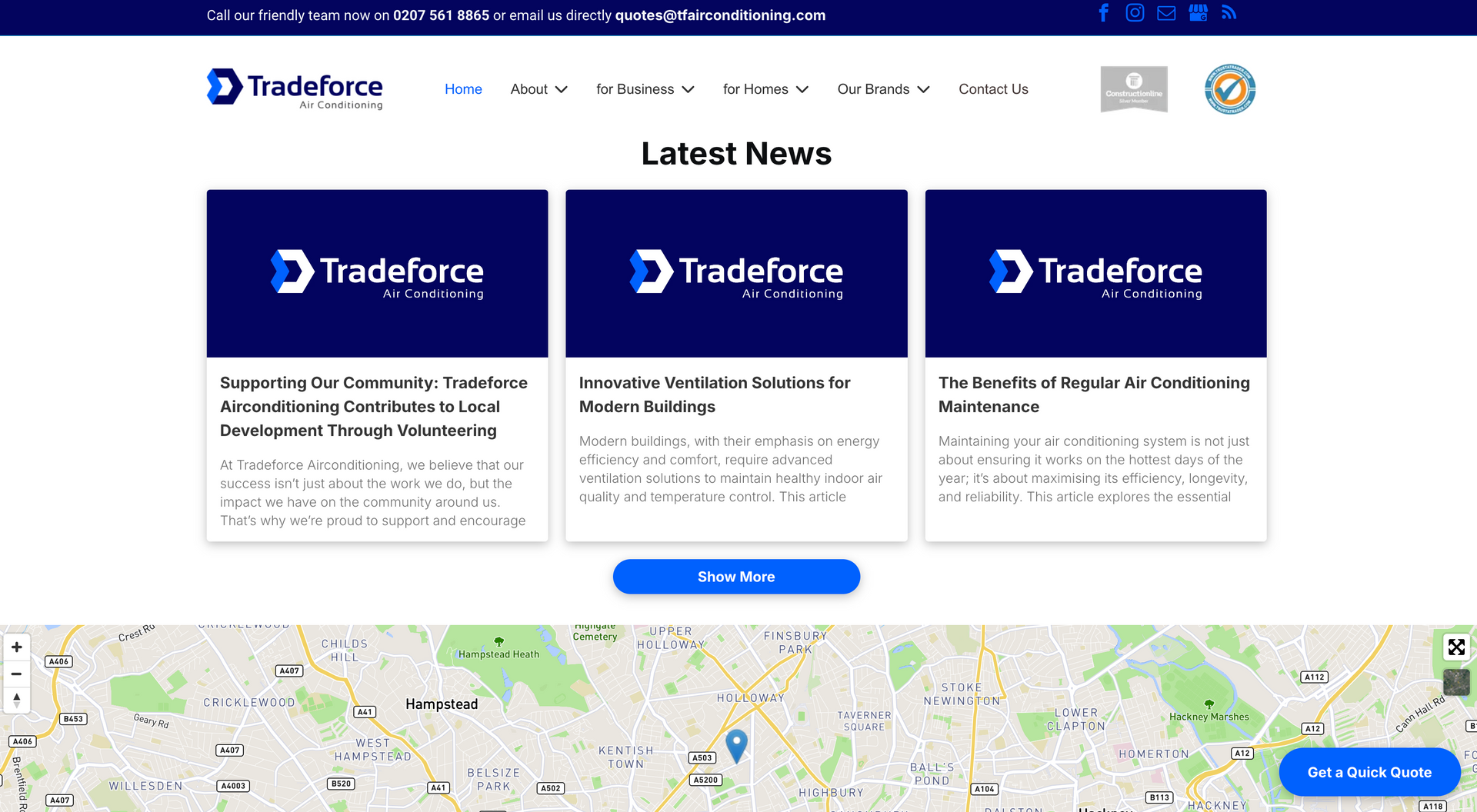Screen dimensions: 1477x812
Task: Click the Stoke Newington map label
Action: click(962, 694)
